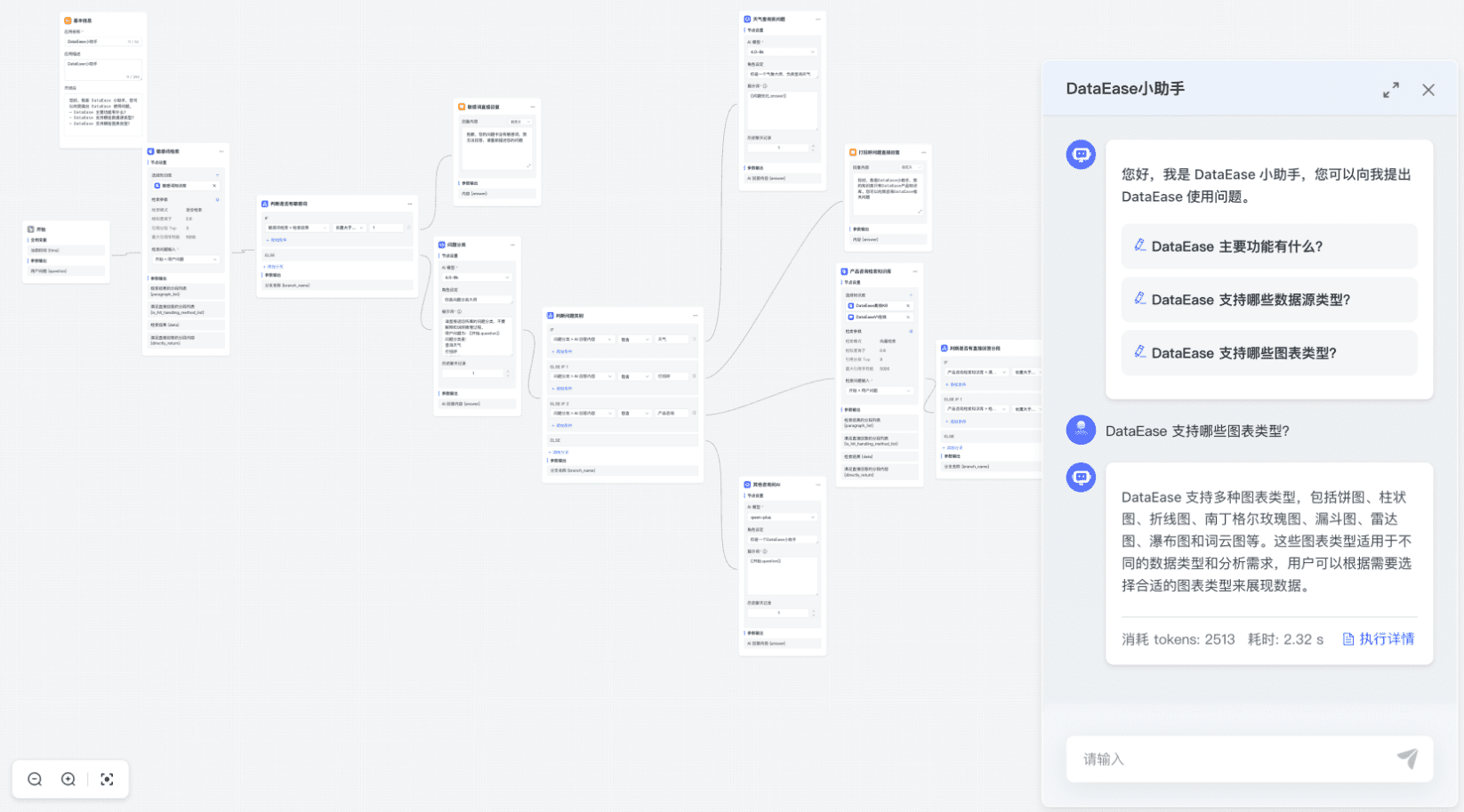Click the 其他咨询问AI node icon
This screenshot has height=812, width=1464.
[747, 485]
